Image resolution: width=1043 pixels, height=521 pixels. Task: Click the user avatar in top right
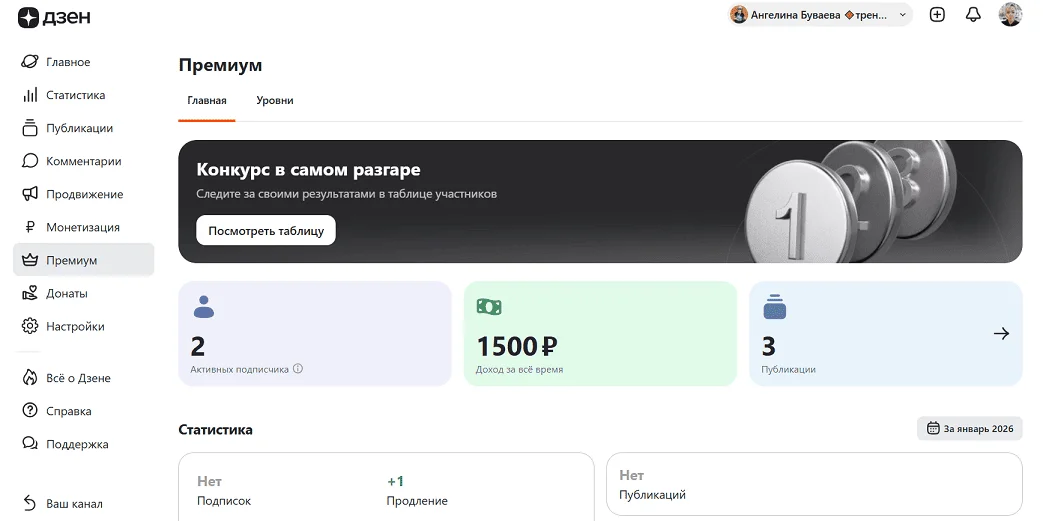(x=1010, y=15)
